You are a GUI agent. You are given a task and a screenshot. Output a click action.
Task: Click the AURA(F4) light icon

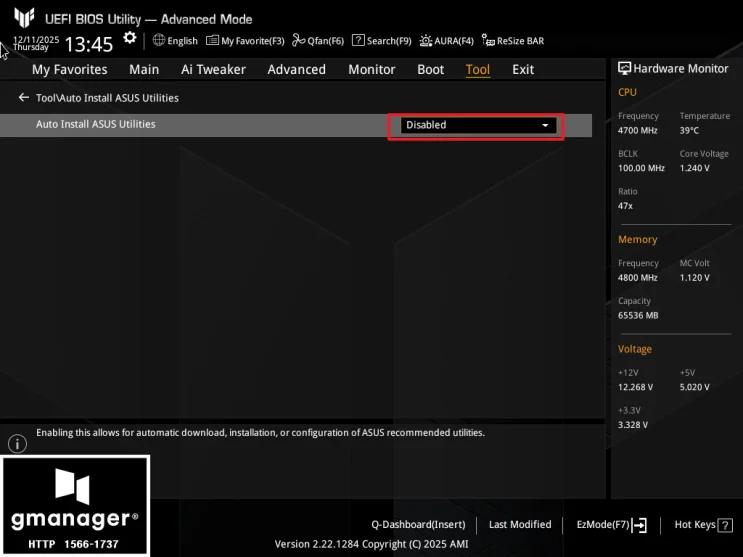[426, 41]
